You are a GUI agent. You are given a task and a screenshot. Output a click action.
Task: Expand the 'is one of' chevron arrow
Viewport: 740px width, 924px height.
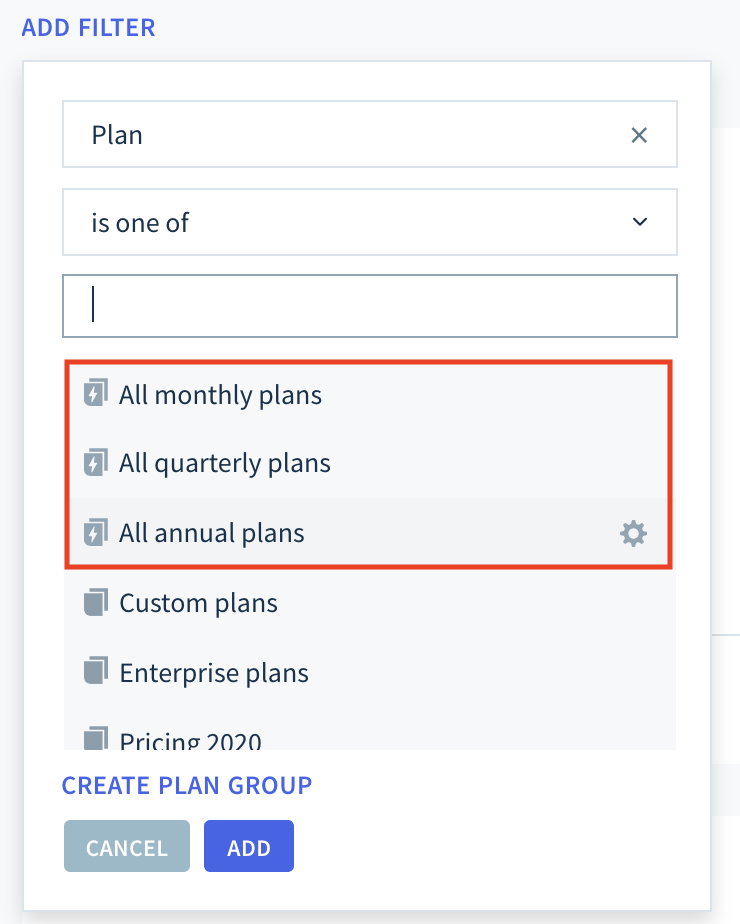click(640, 222)
